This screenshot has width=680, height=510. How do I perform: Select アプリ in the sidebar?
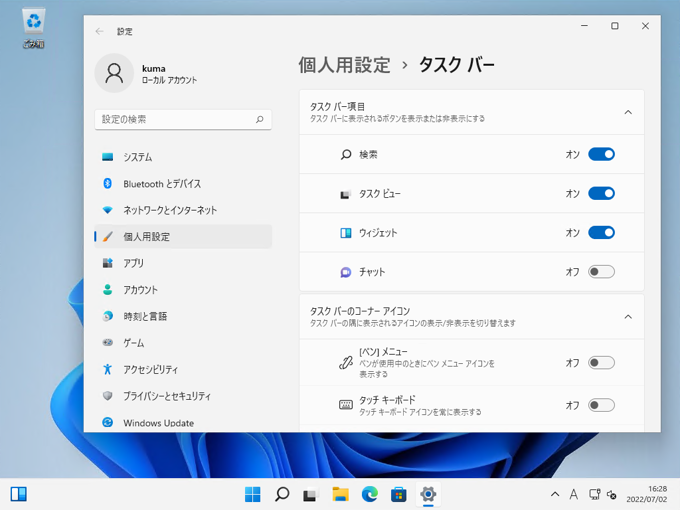pyautogui.click(x=183, y=263)
